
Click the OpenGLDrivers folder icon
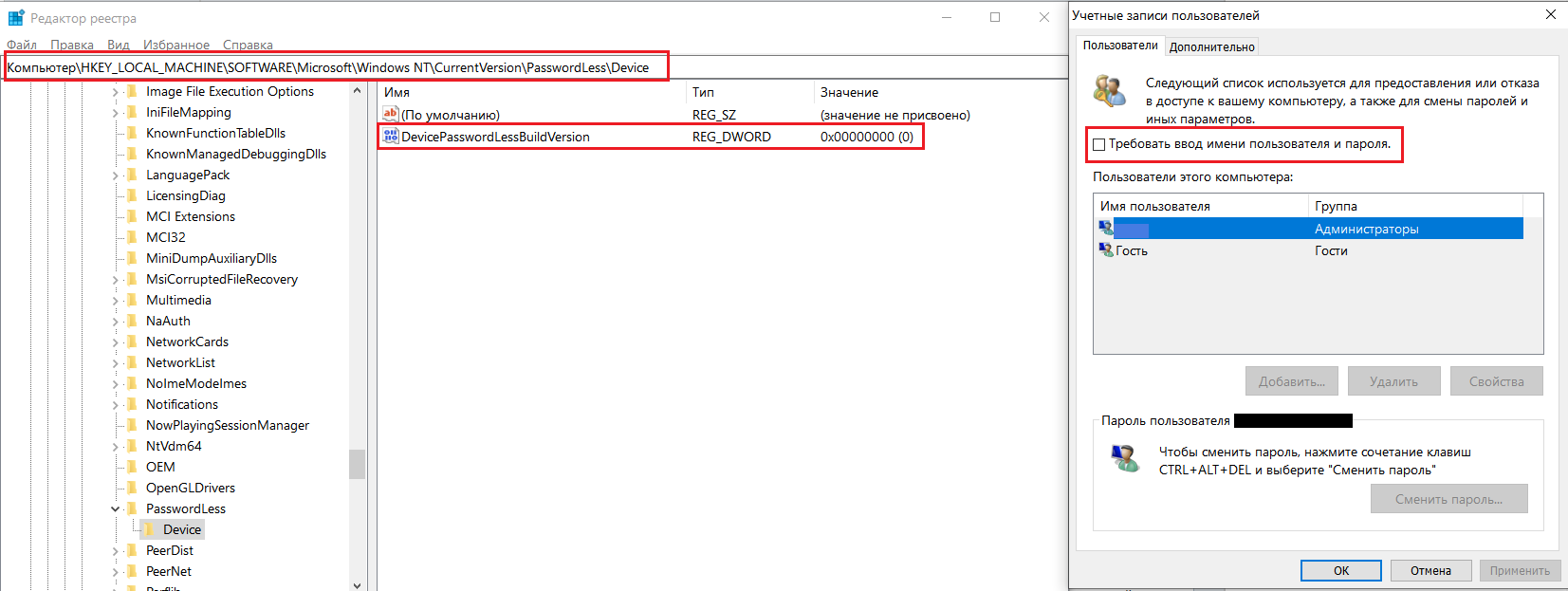tap(132, 488)
